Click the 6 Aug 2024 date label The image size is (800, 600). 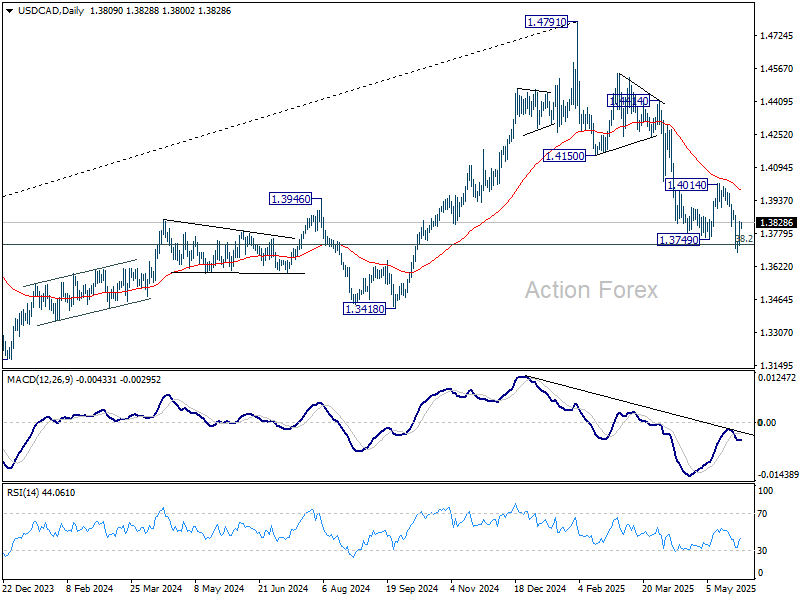coord(346,589)
